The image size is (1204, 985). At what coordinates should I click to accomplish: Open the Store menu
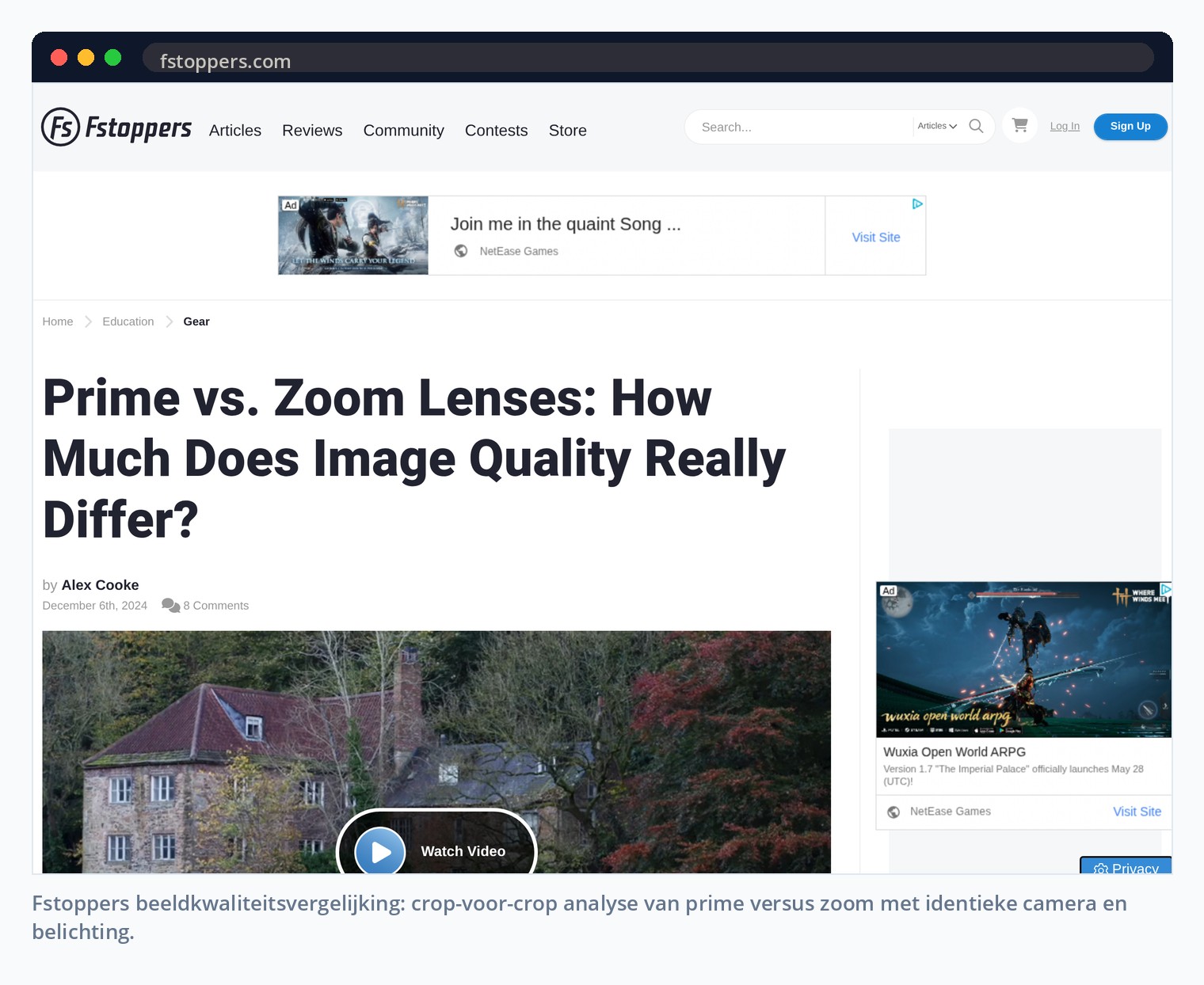tap(568, 131)
